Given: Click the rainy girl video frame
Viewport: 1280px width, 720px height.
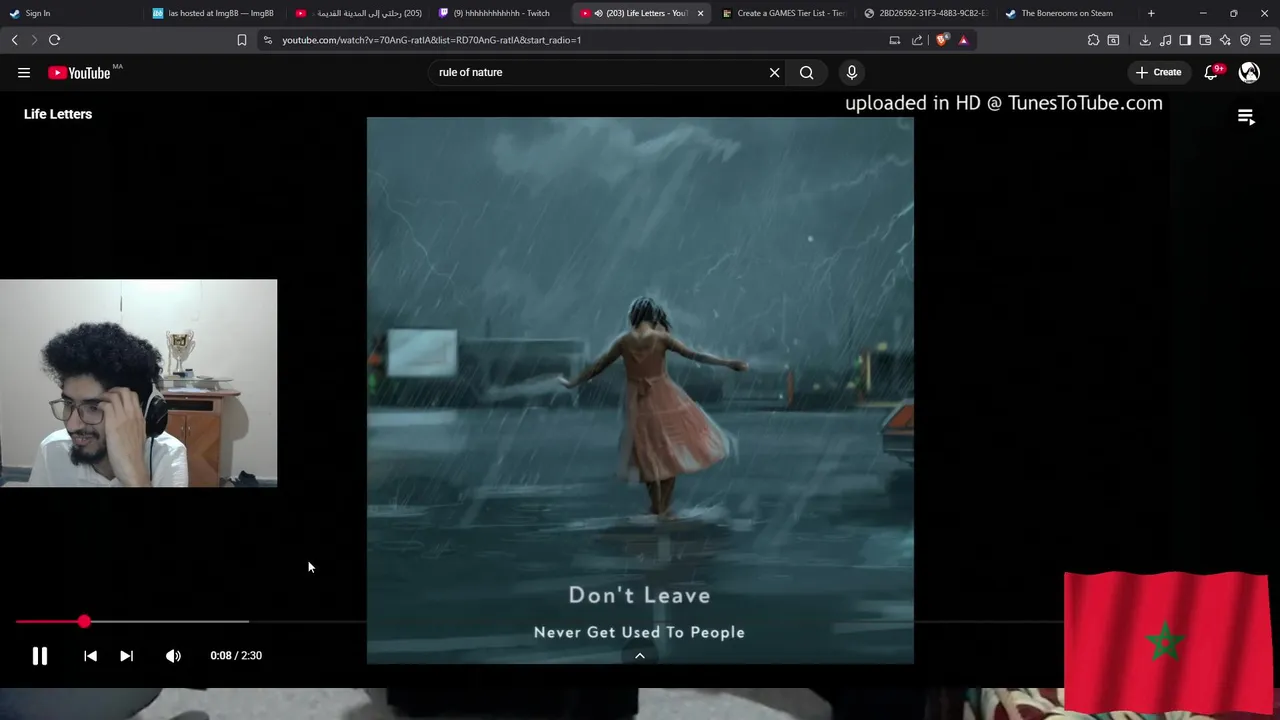Looking at the screenshot, I should pyautogui.click(x=640, y=390).
